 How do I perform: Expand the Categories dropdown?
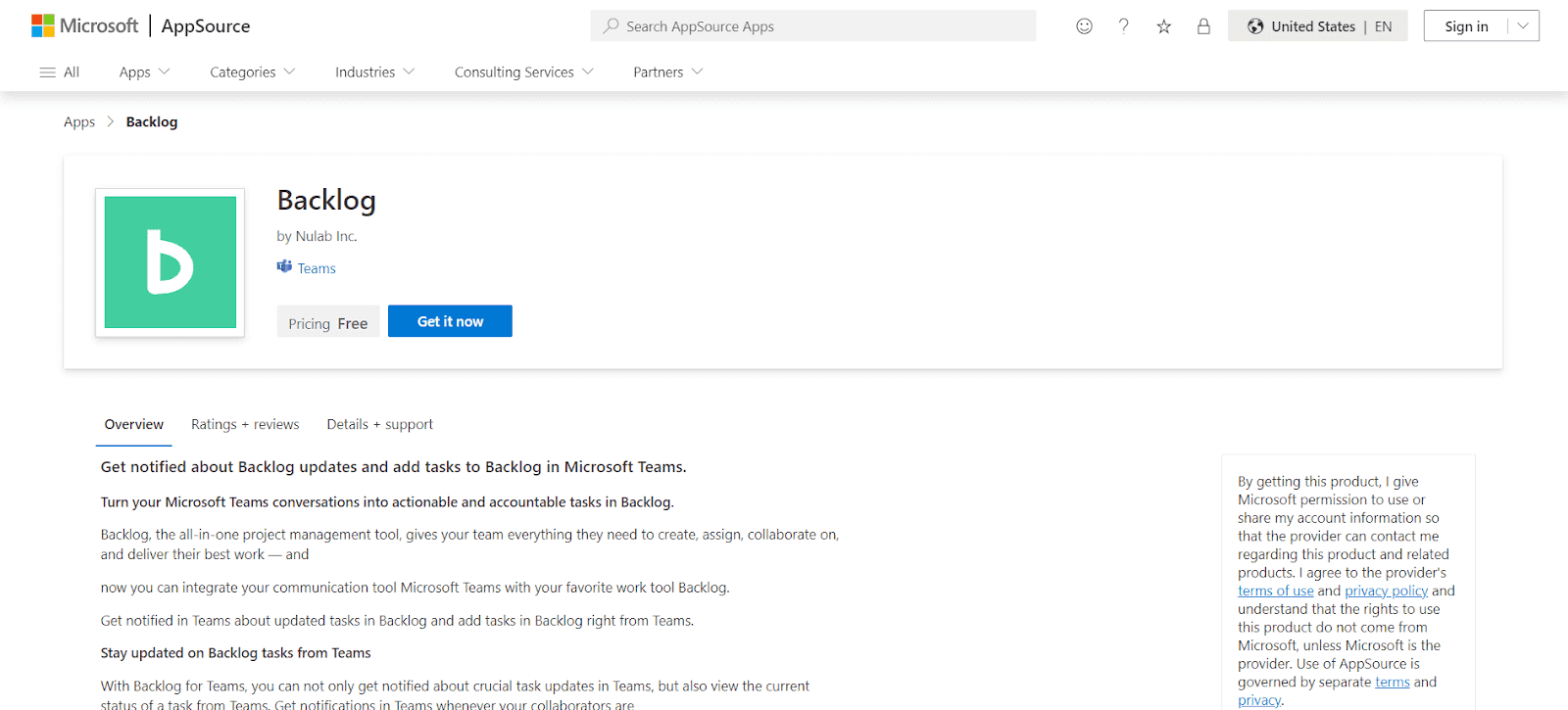tap(252, 72)
